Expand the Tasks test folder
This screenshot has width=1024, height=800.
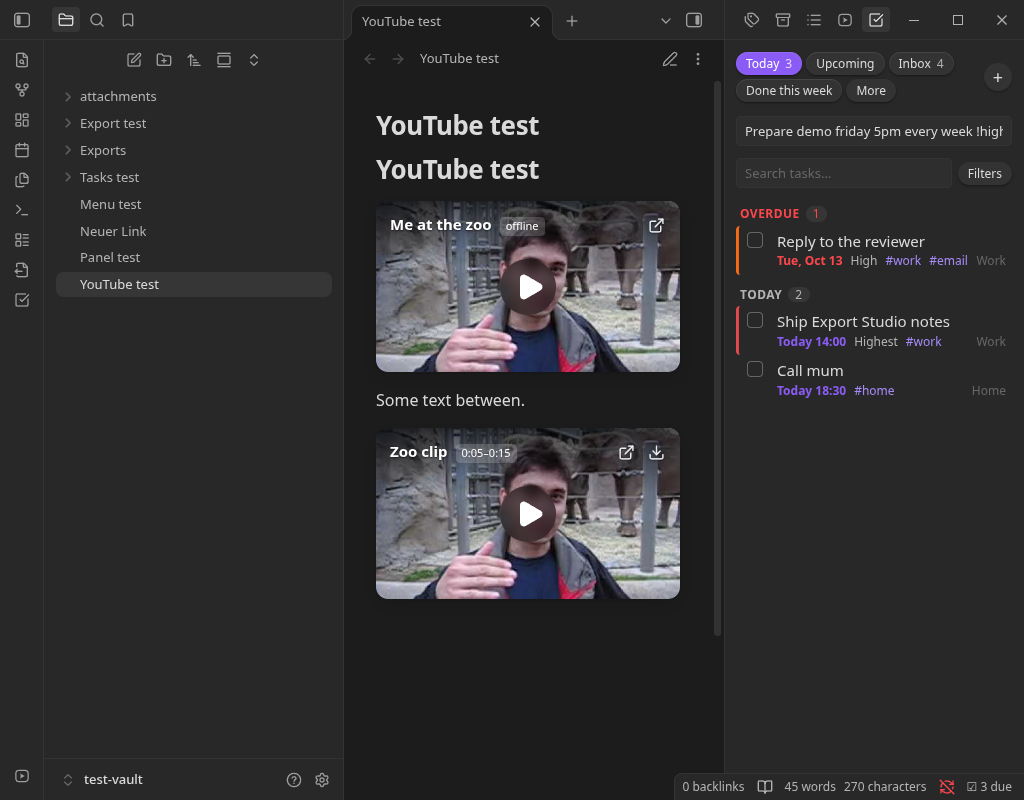click(x=68, y=178)
